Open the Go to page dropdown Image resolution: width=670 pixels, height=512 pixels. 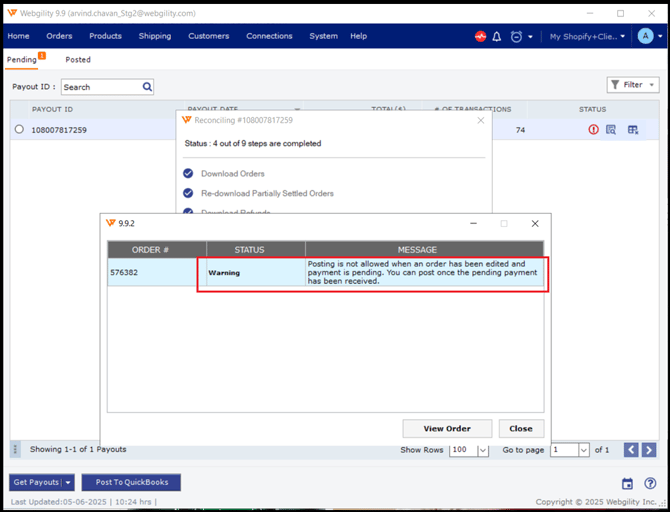584,450
